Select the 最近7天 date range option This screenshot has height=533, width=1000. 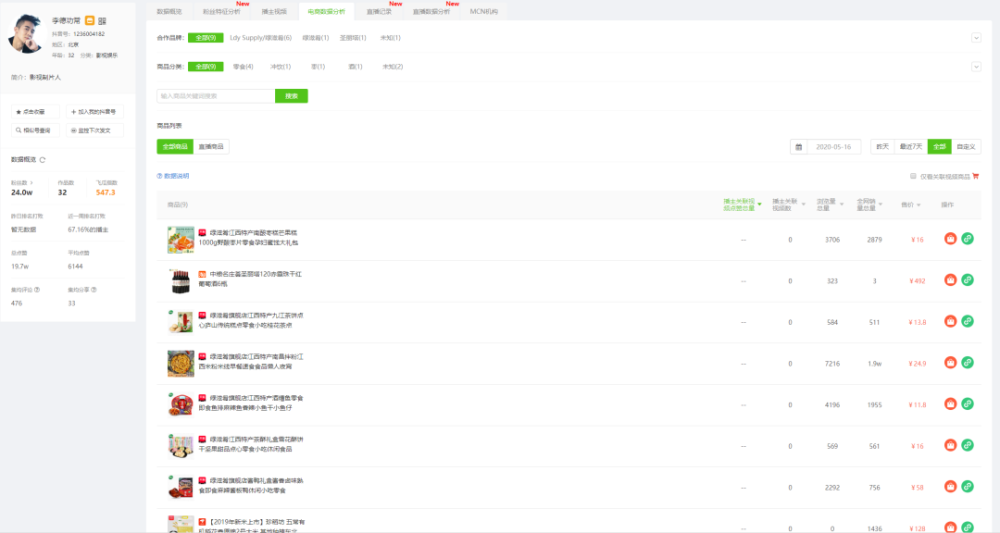(x=911, y=147)
